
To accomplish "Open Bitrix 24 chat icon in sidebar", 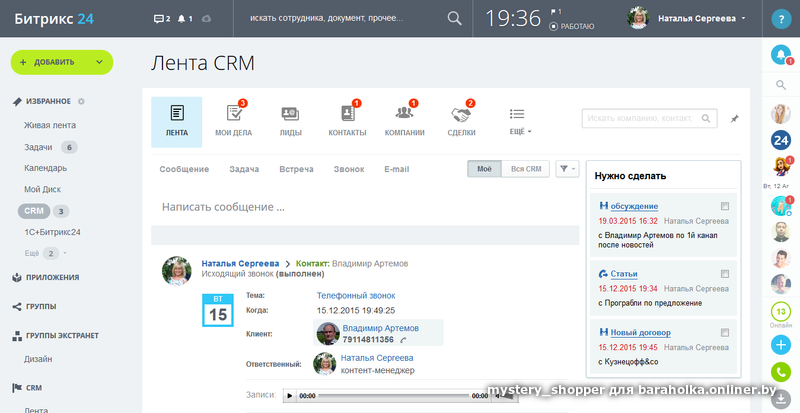I will click(781, 140).
